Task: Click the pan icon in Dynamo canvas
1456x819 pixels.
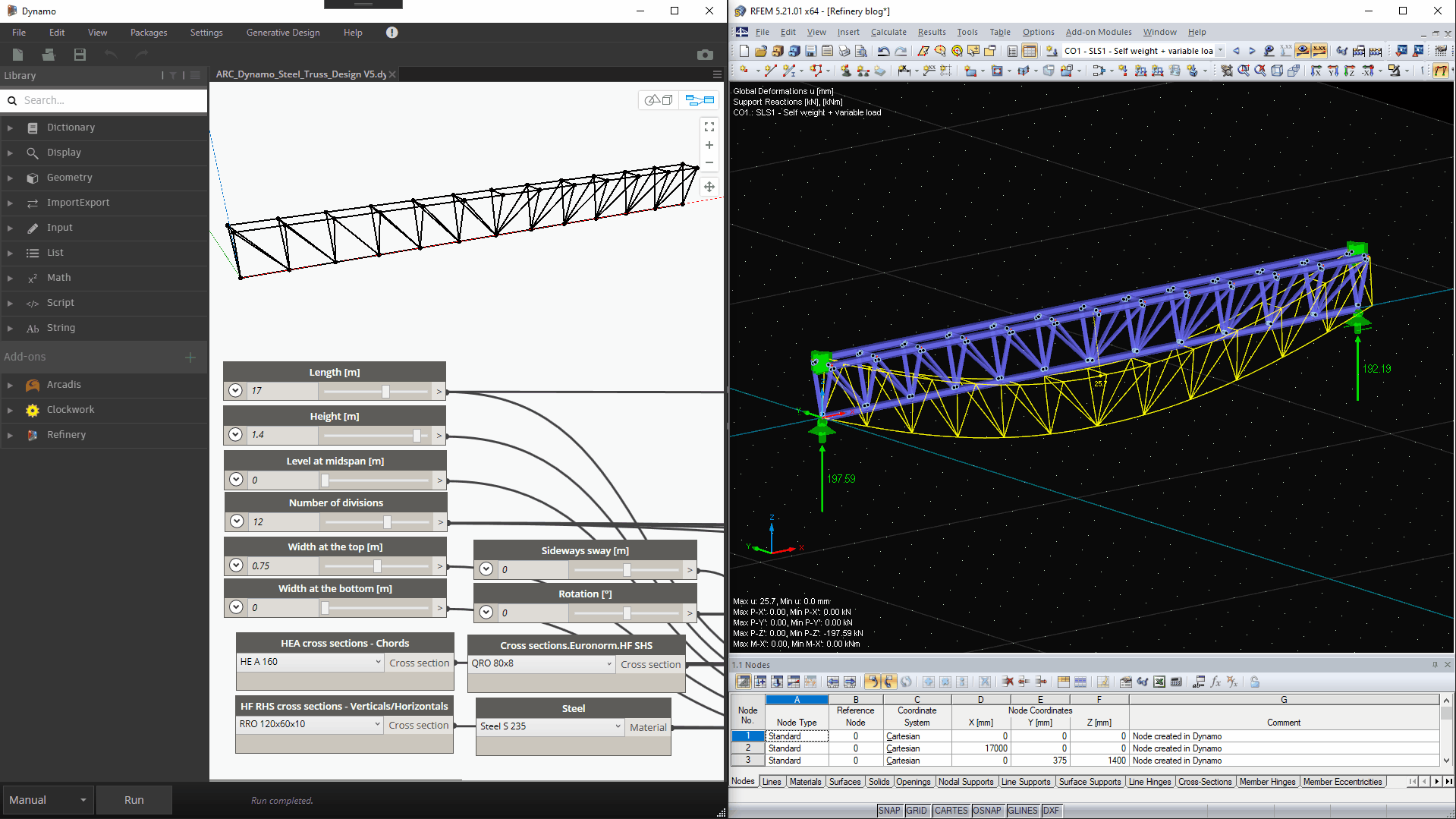Action: coord(709,187)
